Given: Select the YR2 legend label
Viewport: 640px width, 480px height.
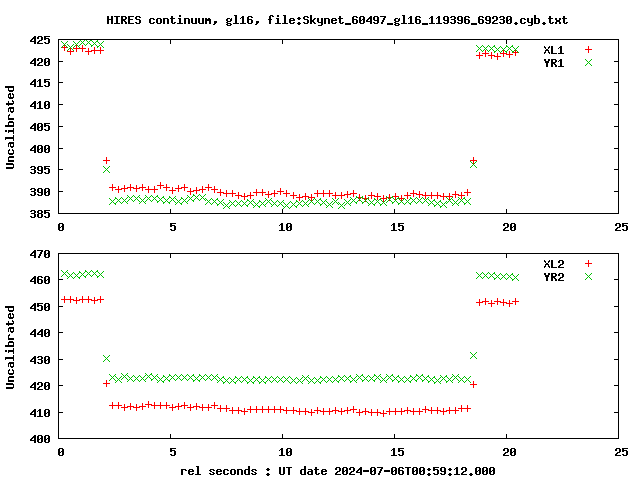Looking at the screenshot, I should pos(554,277).
